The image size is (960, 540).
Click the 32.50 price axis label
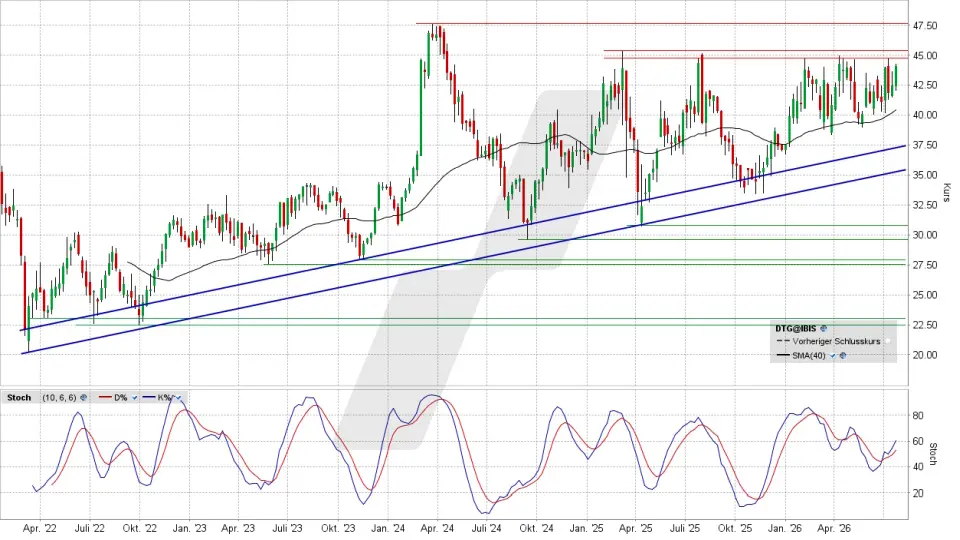(925, 205)
